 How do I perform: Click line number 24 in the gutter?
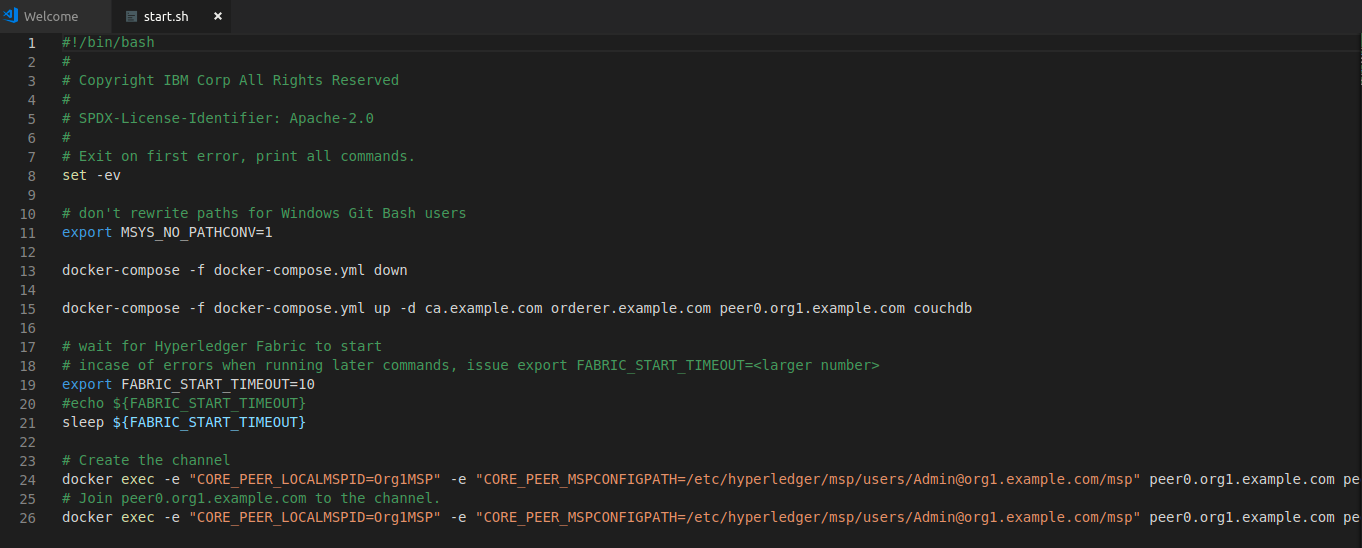(27, 479)
